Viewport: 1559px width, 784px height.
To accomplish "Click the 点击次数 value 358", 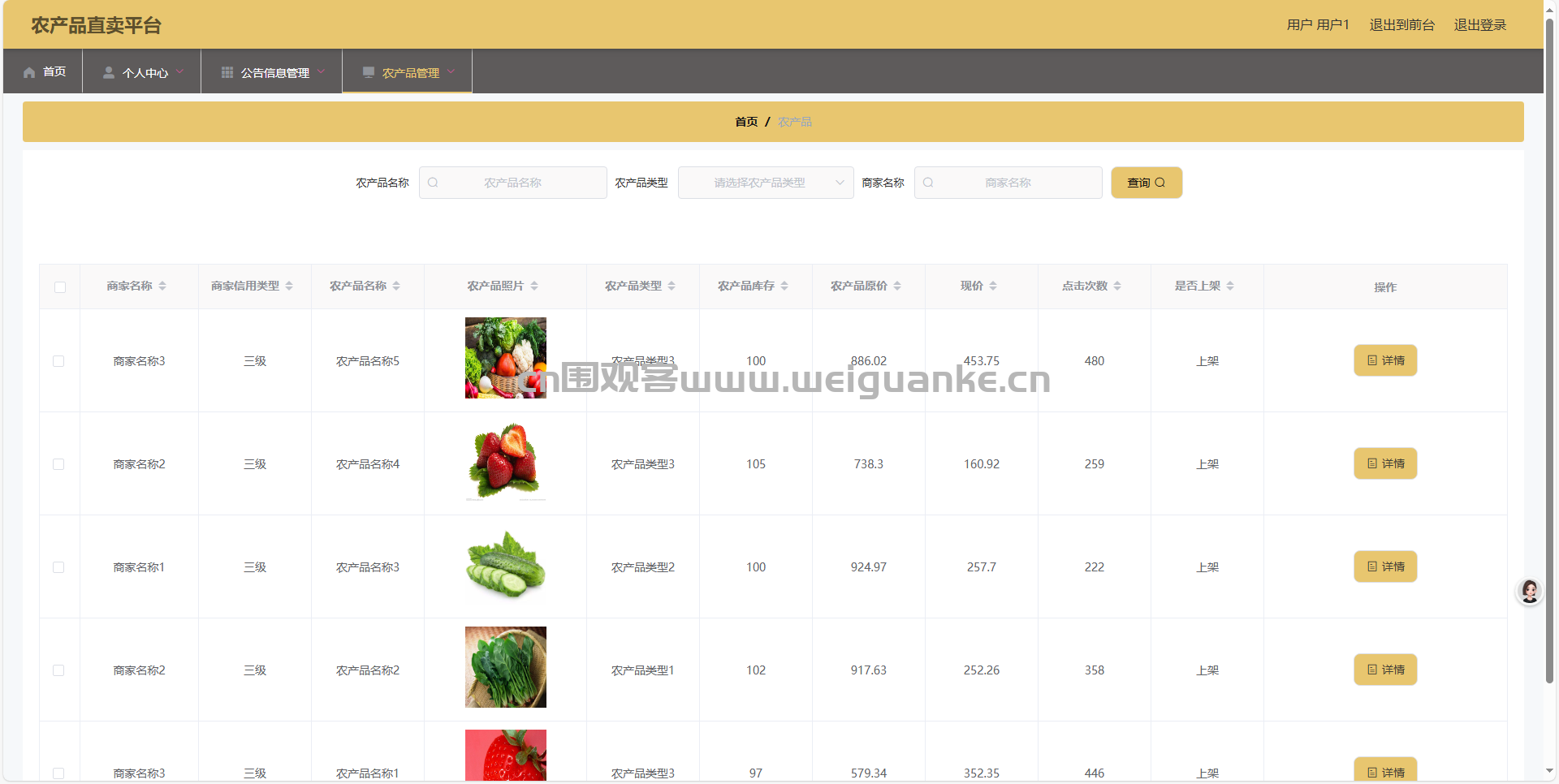I will [x=1095, y=670].
